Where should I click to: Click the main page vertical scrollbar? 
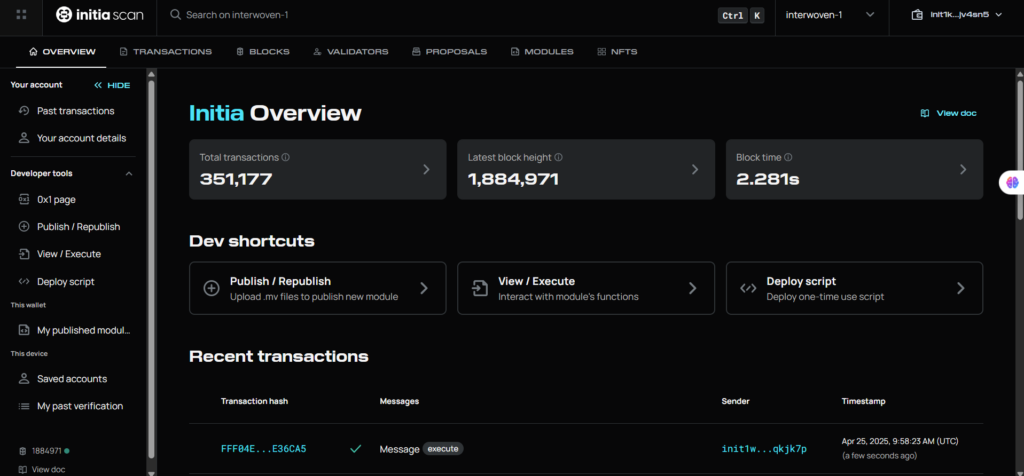coord(1019,150)
